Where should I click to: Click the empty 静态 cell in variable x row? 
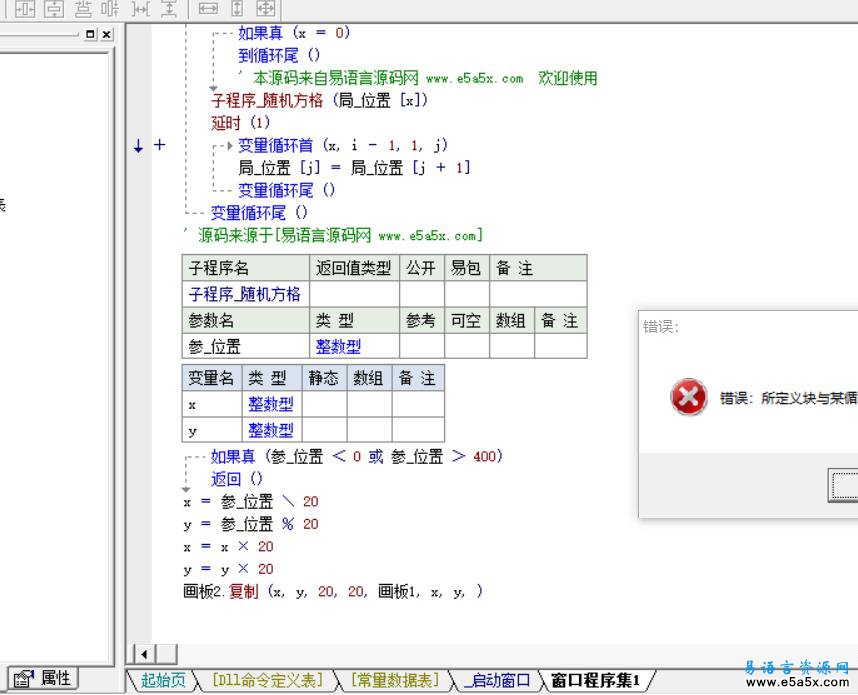click(x=324, y=404)
